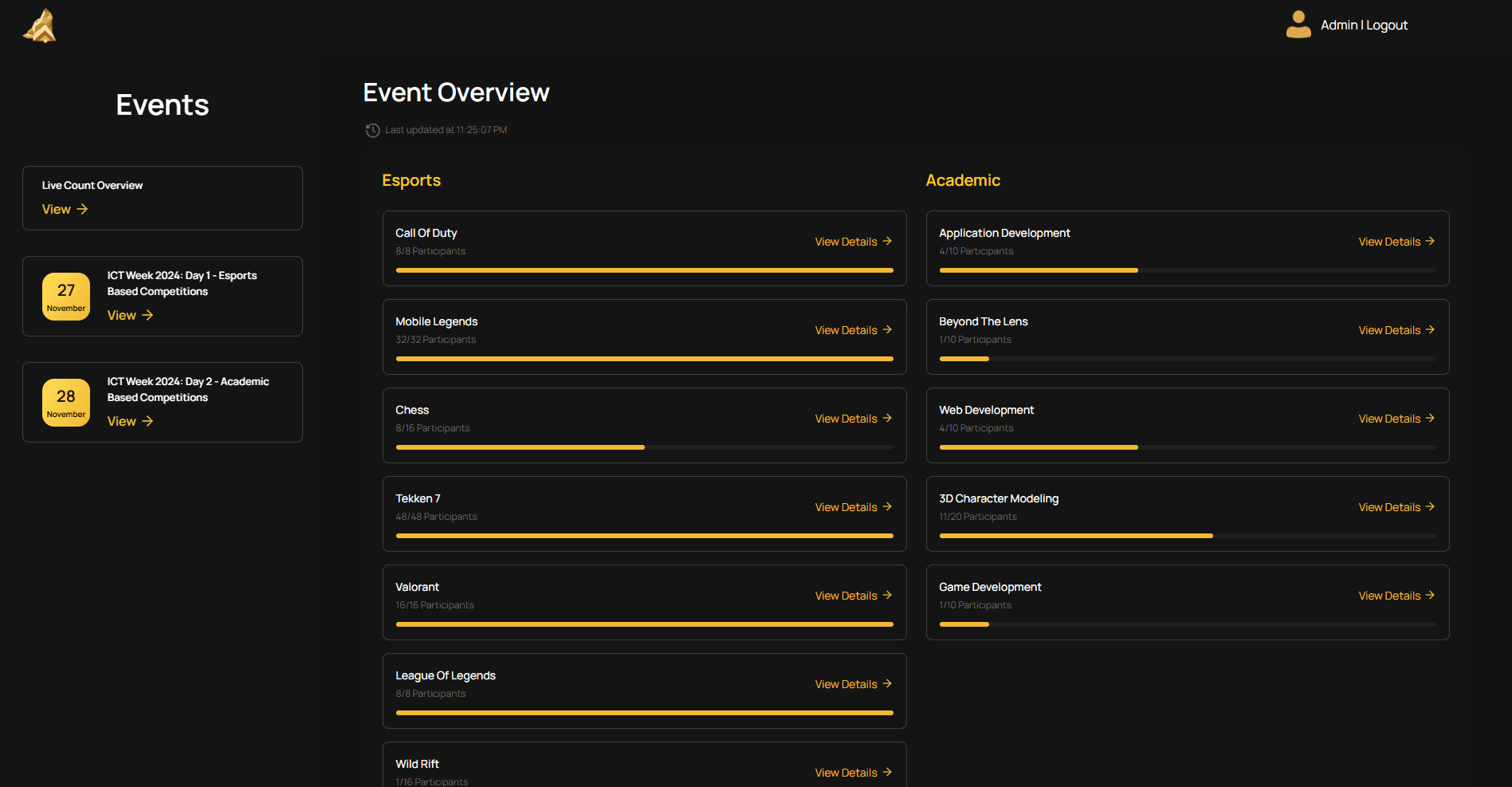This screenshot has height=787, width=1512.
Task: Click the Esports section heading
Action: pyautogui.click(x=411, y=180)
